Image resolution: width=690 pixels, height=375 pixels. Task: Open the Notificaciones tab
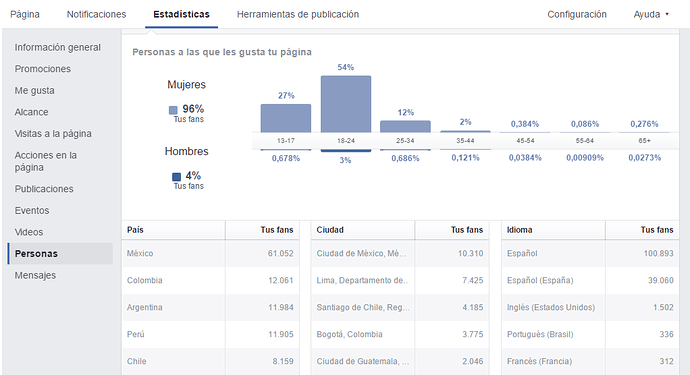click(x=96, y=15)
